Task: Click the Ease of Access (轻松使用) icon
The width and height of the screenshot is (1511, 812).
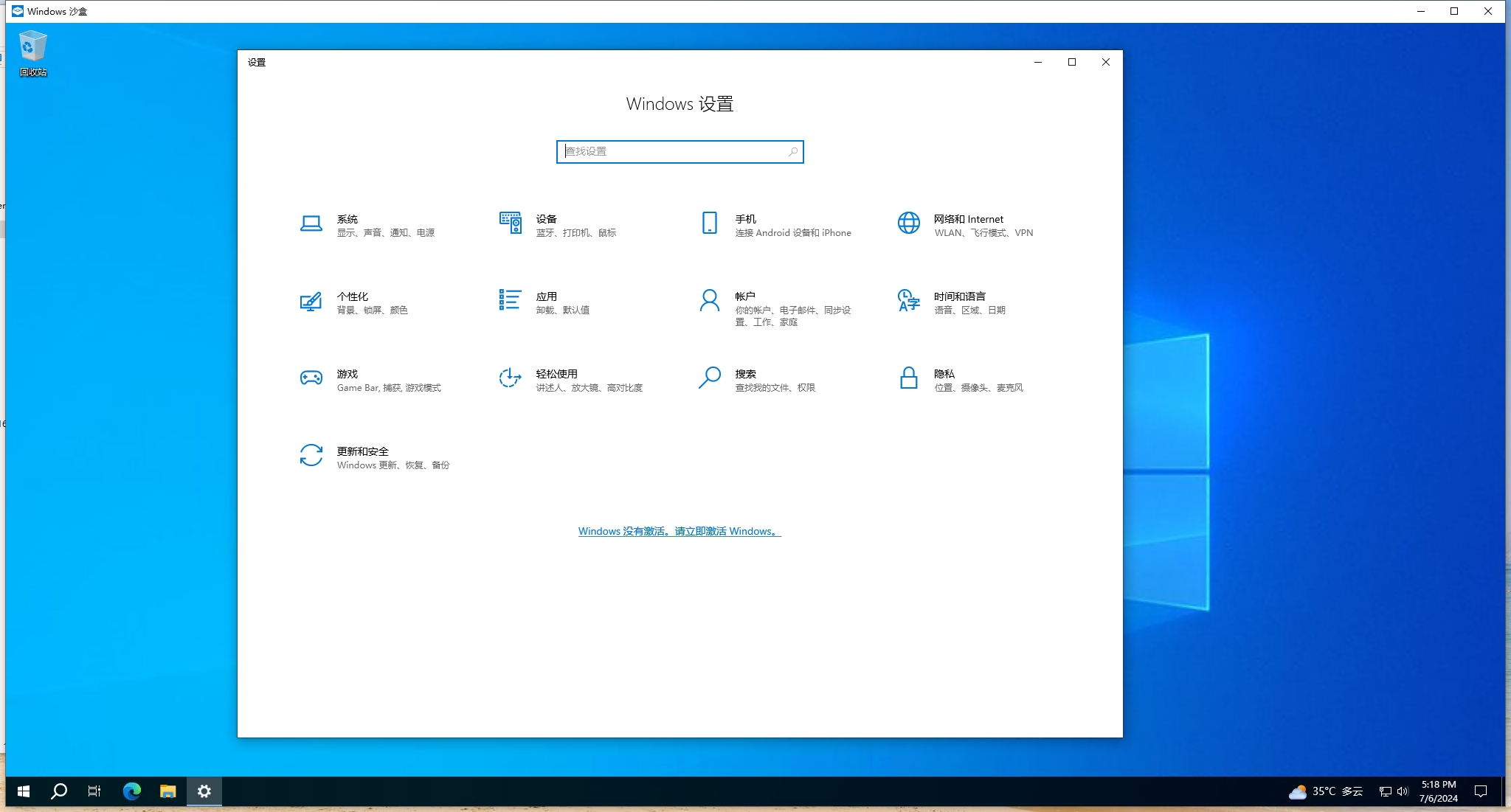Action: [x=510, y=378]
